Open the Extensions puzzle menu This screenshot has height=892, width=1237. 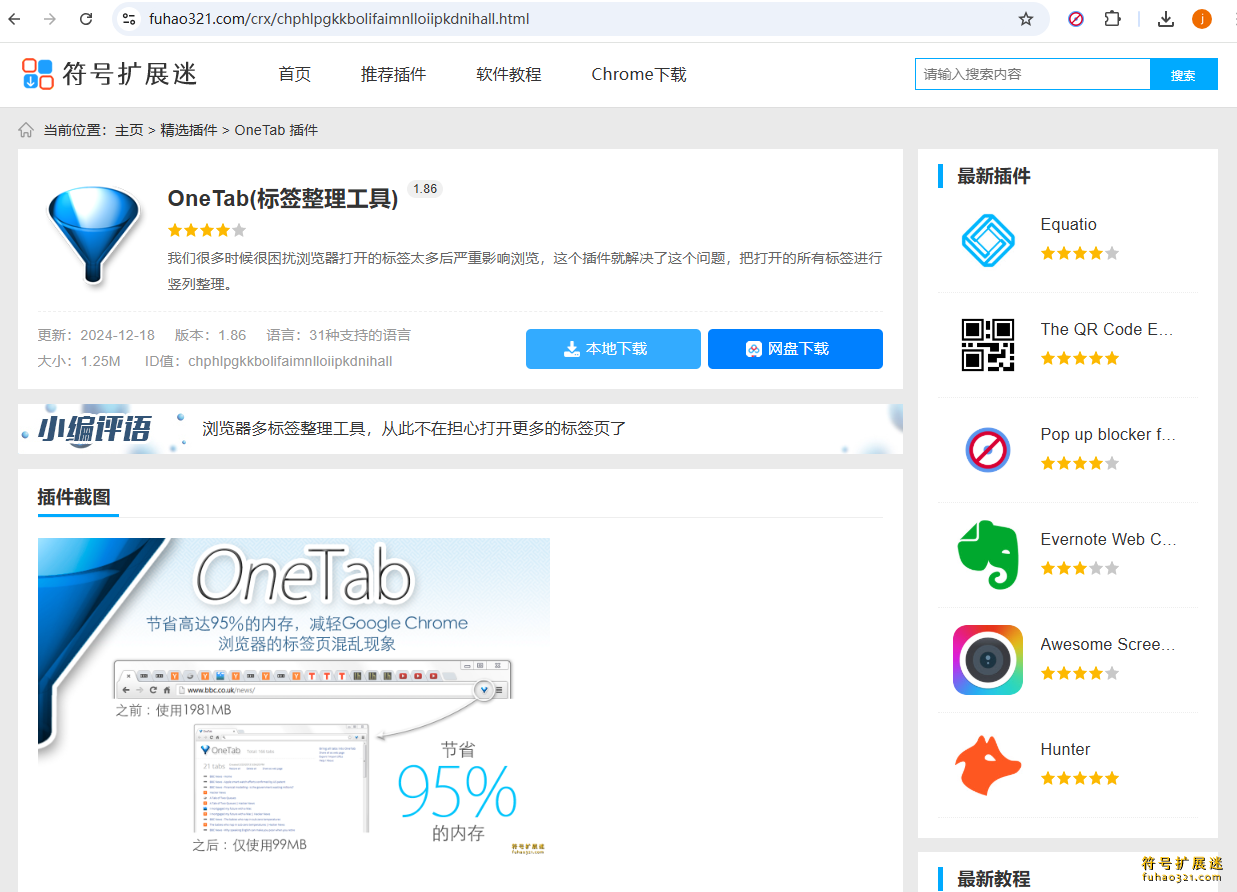coord(1112,19)
